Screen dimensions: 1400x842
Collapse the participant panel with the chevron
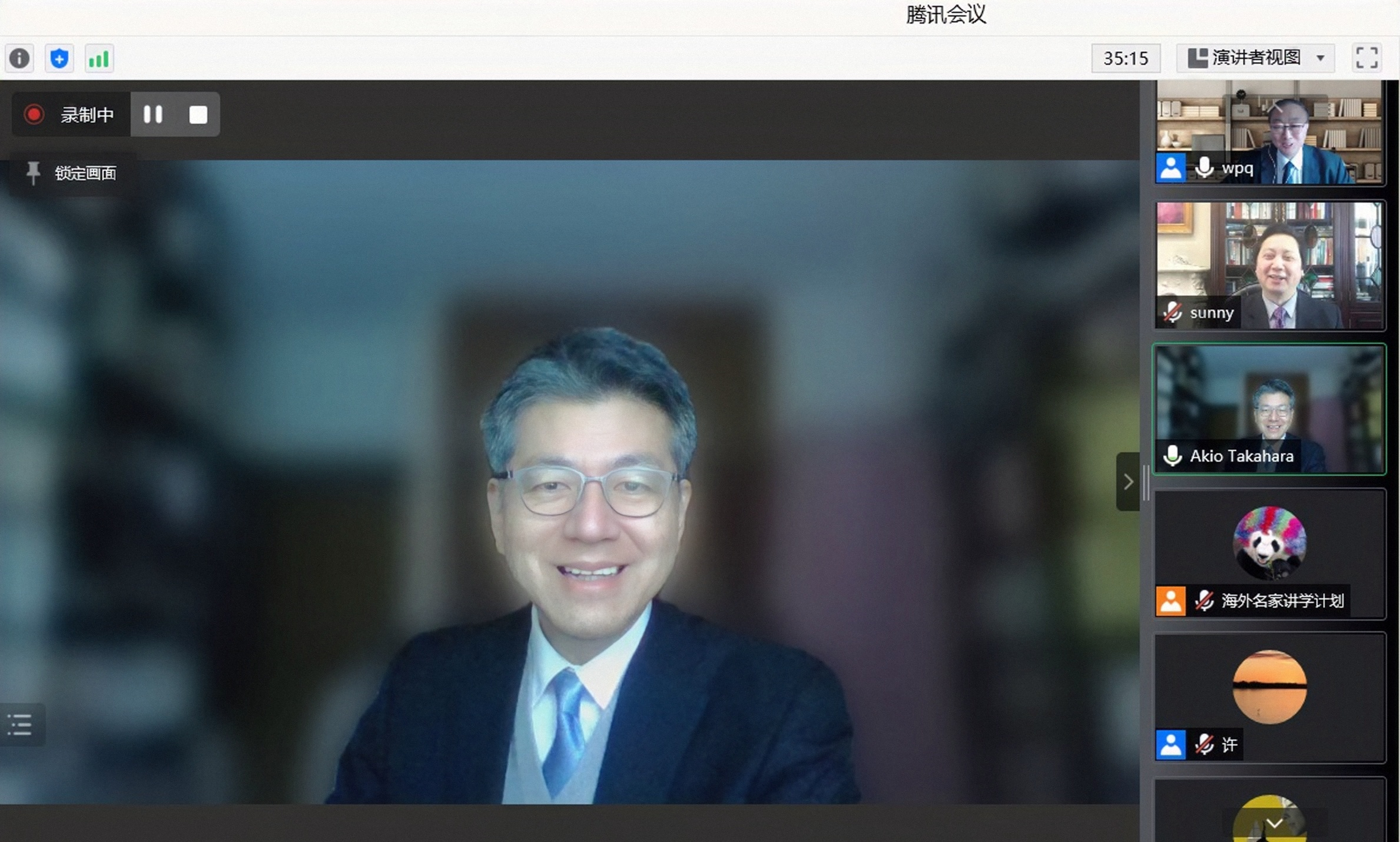click(1128, 482)
